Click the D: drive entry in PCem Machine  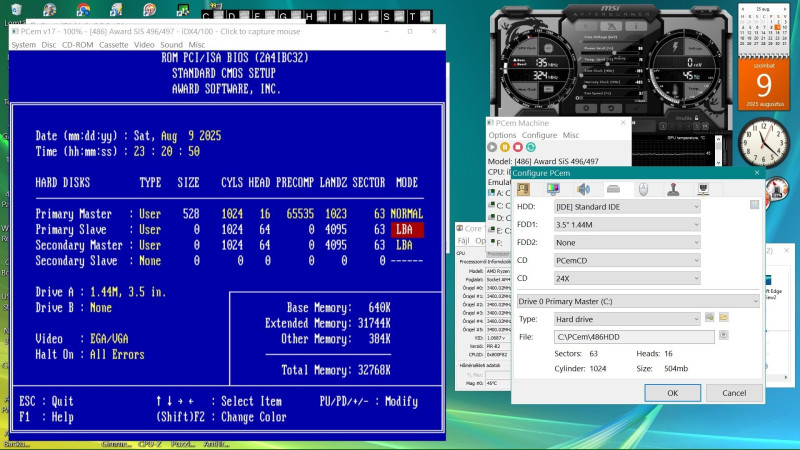coord(499,217)
